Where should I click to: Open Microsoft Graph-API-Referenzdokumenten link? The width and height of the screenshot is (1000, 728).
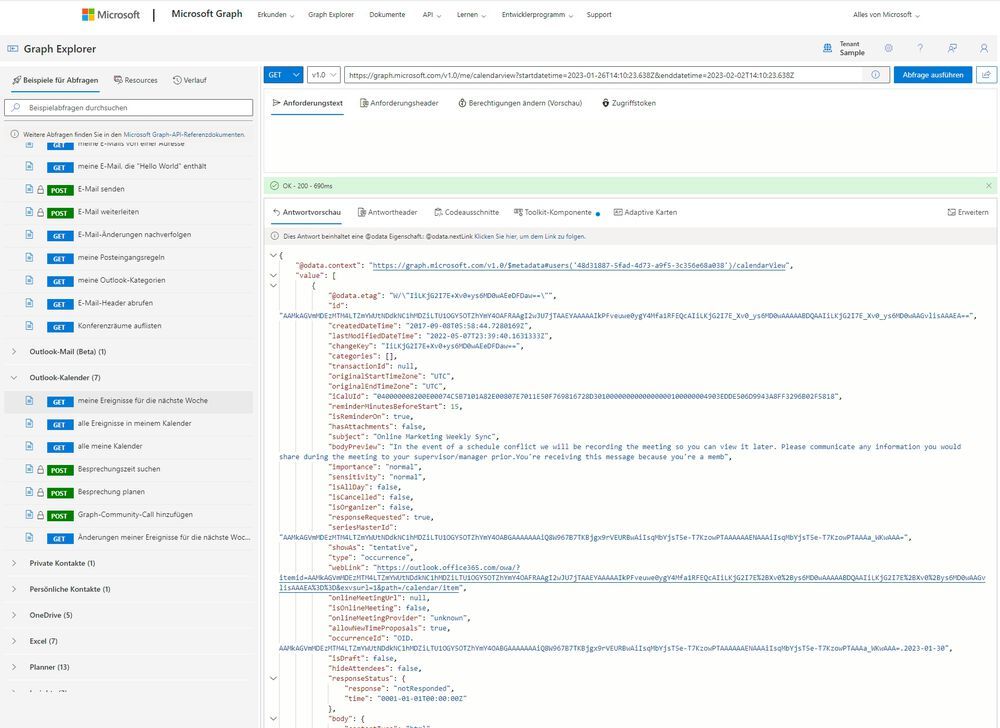184,135
